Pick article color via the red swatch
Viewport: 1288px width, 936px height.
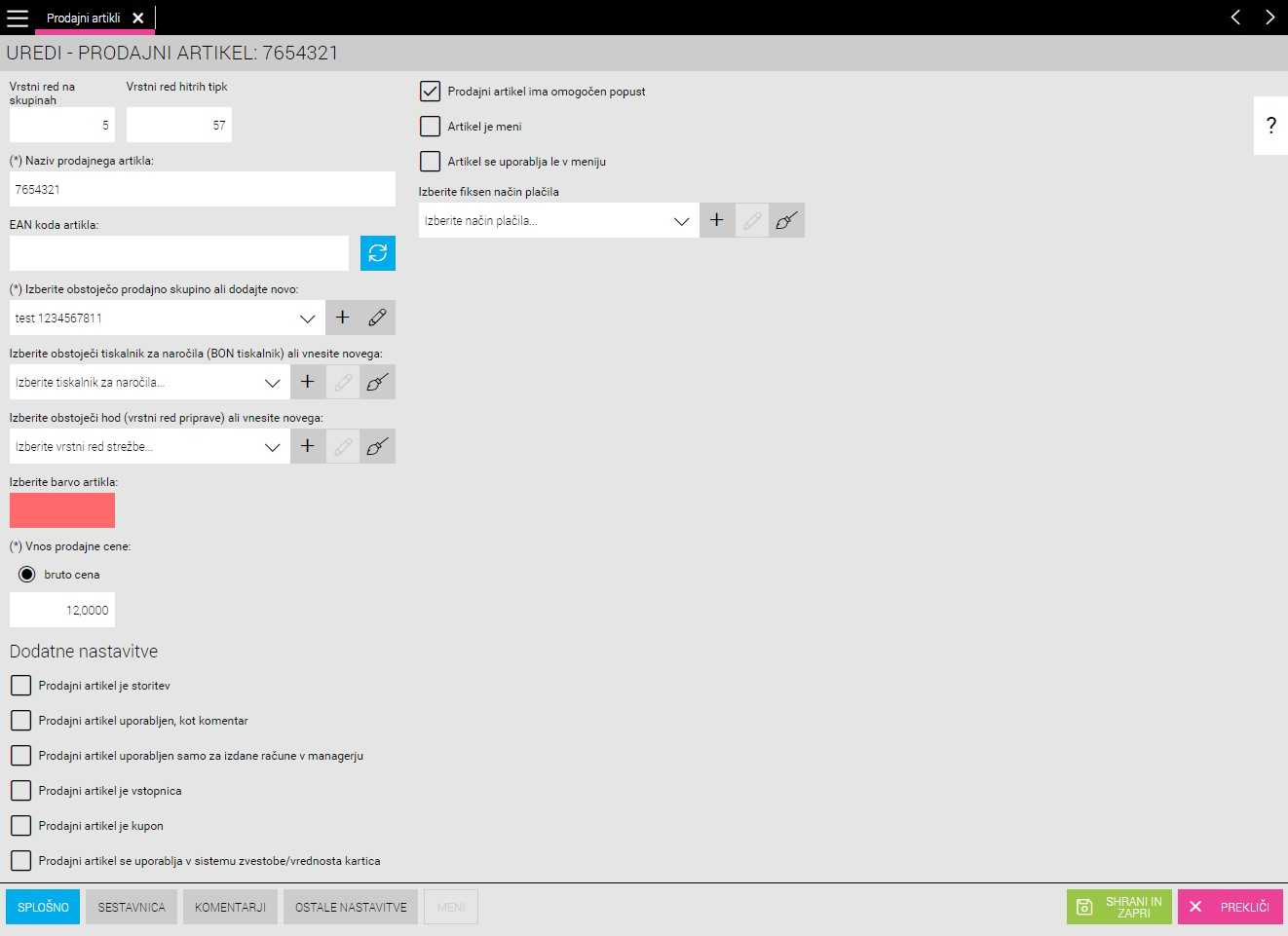pos(62,510)
